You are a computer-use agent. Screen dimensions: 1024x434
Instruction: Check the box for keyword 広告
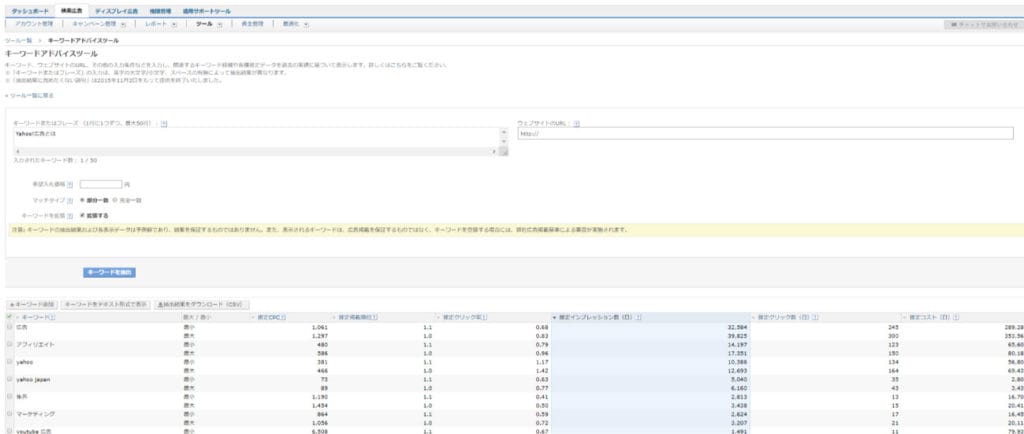9,326
